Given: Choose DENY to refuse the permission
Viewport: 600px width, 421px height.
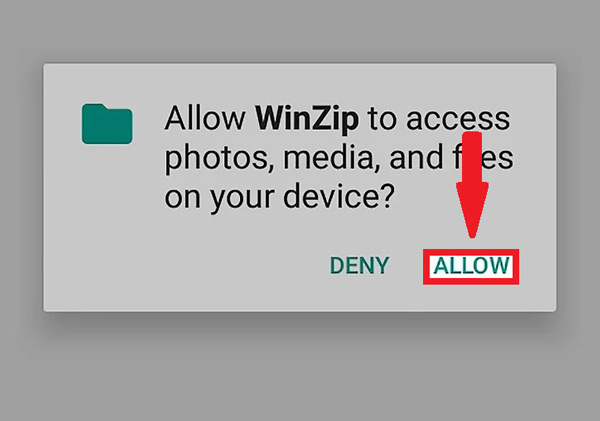Looking at the screenshot, I should coord(359,266).
